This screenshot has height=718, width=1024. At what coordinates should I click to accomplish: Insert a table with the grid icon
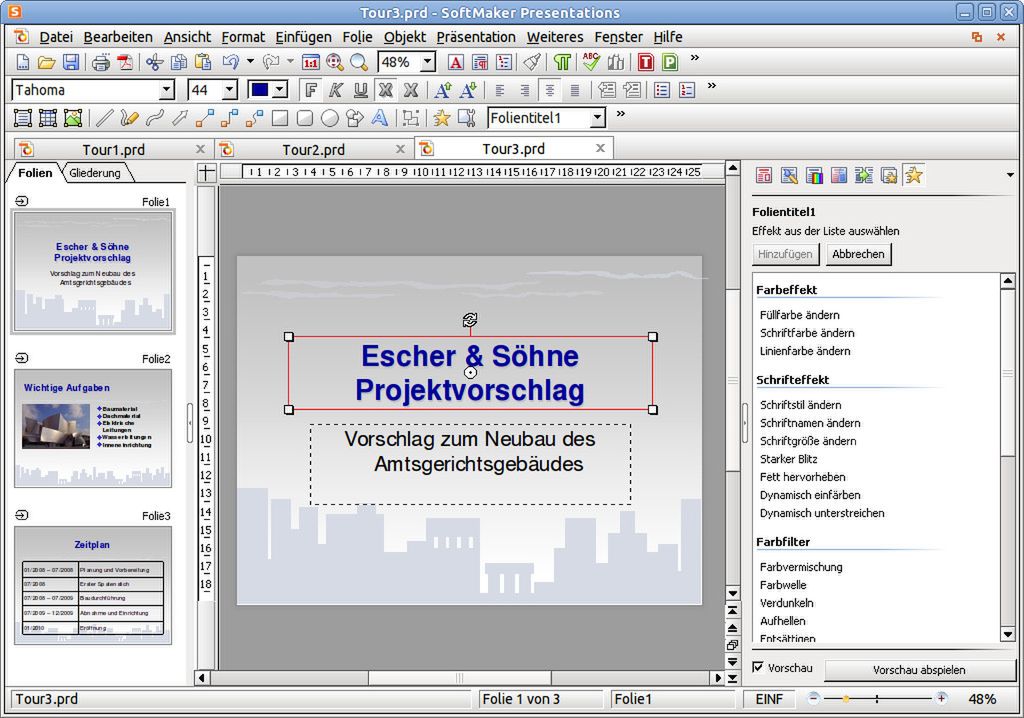pos(48,118)
